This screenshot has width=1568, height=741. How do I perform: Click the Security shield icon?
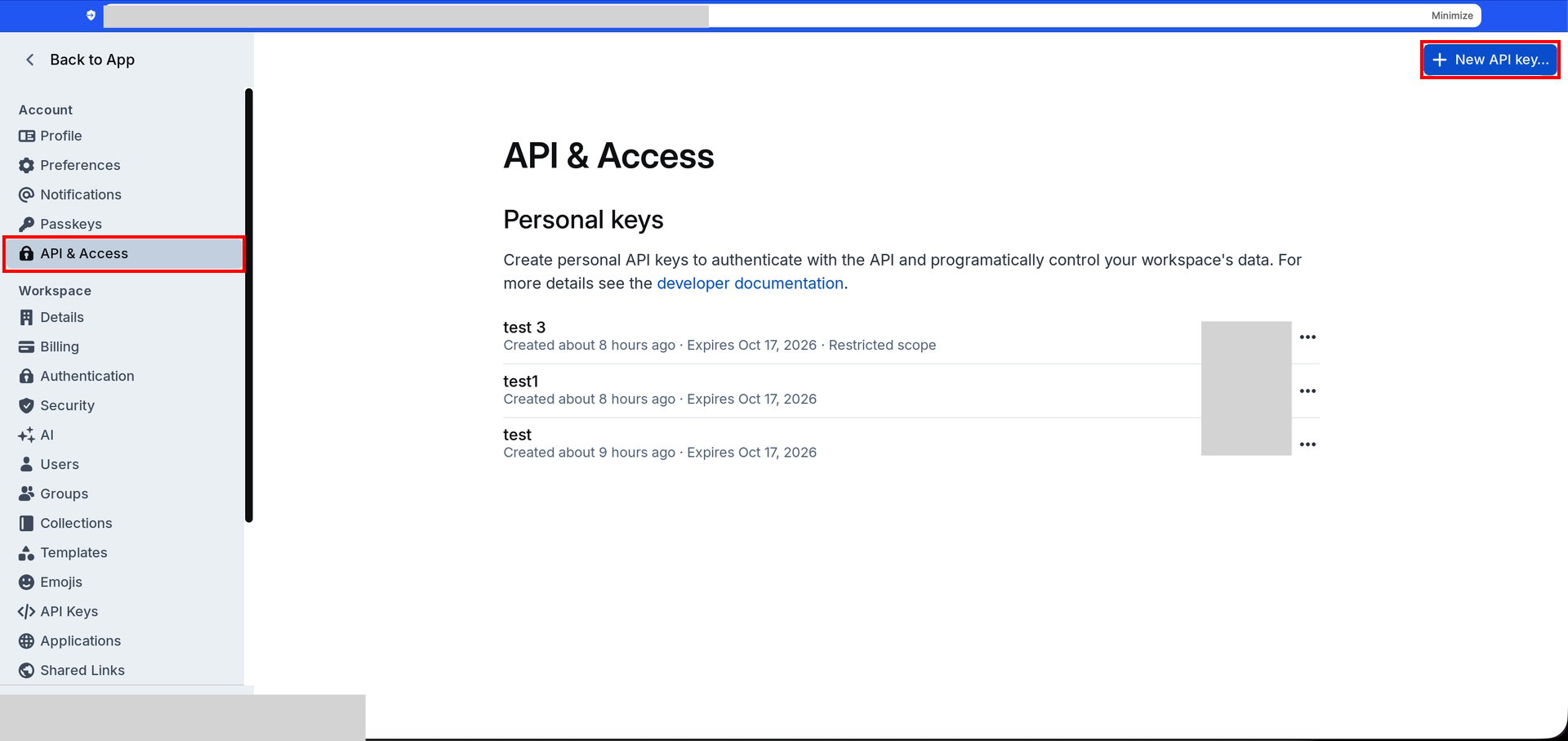pyautogui.click(x=26, y=405)
